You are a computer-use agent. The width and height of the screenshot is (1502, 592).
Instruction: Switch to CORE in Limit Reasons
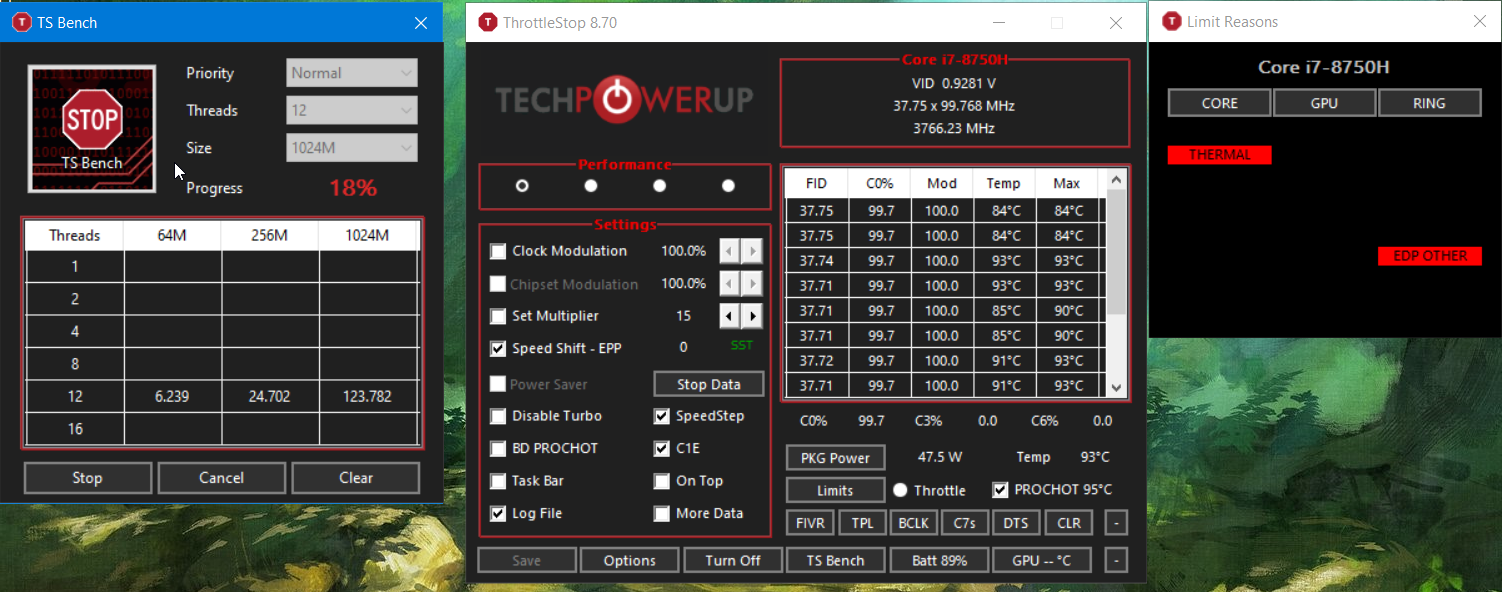click(x=1220, y=103)
